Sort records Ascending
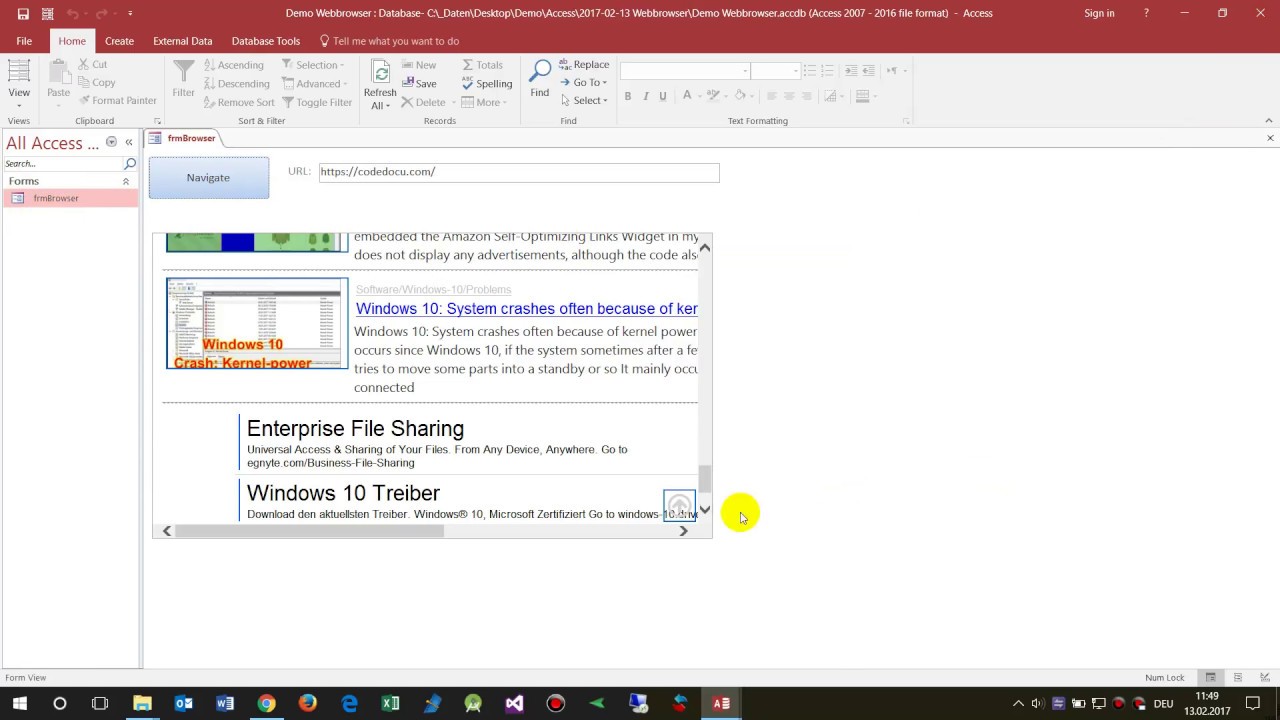Image resolution: width=1280 pixels, height=720 pixels. pos(234,64)
